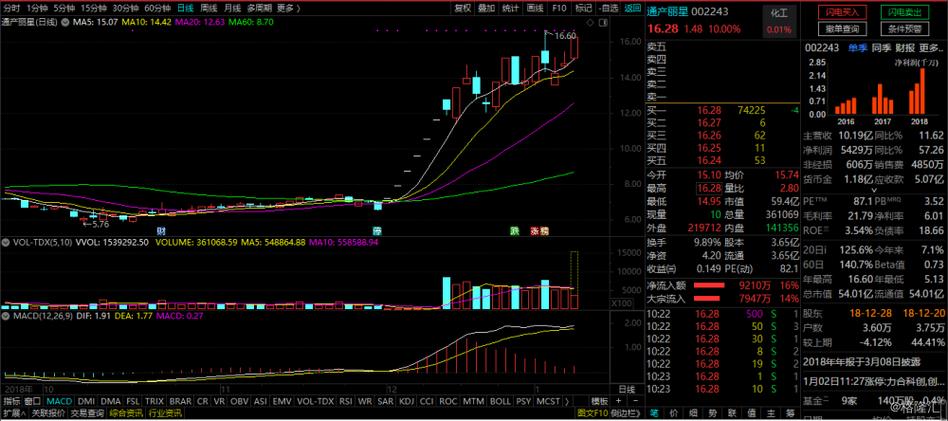The width and height of the screenshot is (948, 421).
Task: Switch to 60分钟 chart period
Action: [158, 8]
